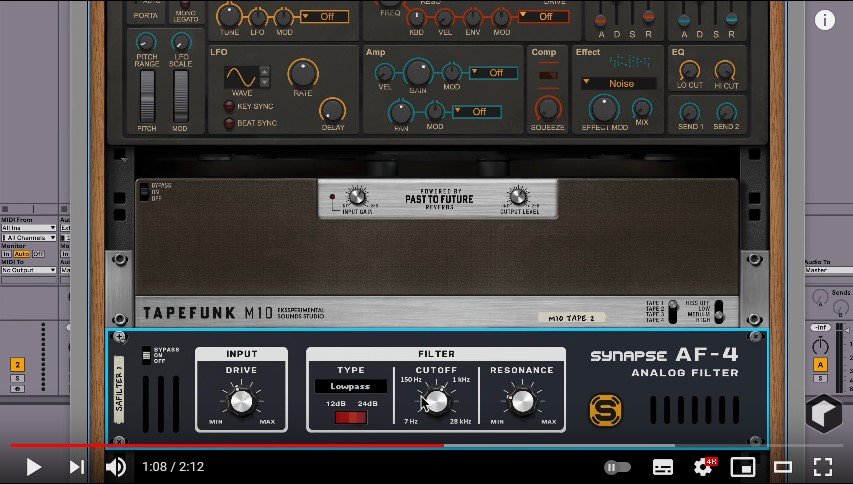853x484 pixels.
Task: Click the Effect Mix knob
Action: 642,108
